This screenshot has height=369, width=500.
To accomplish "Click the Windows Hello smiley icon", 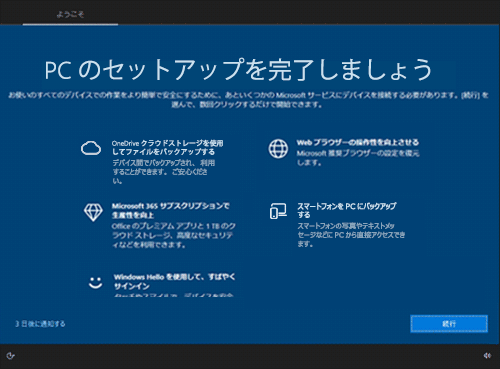I will pyautogui.click(x=95, y=283).
